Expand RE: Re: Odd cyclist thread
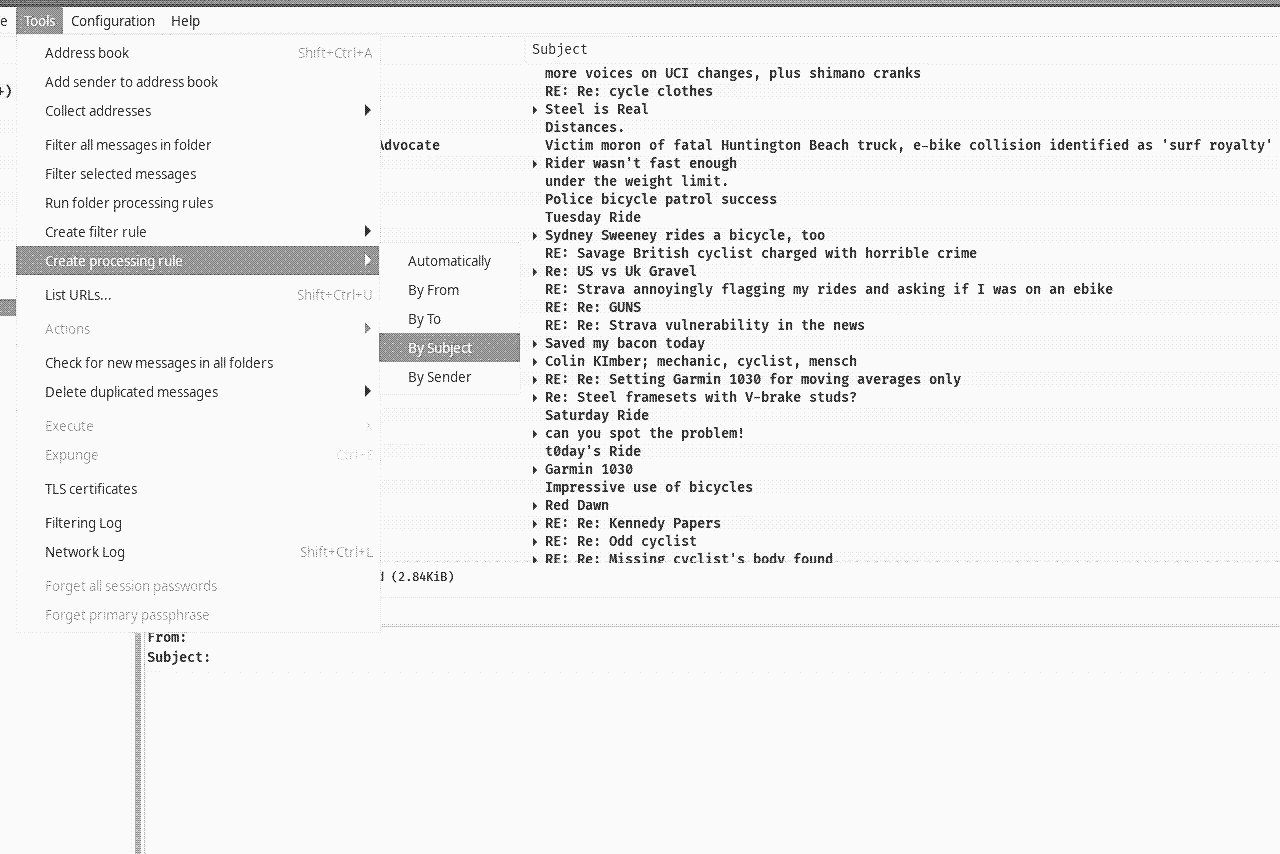1280x854 pixels. coord(535,541)
